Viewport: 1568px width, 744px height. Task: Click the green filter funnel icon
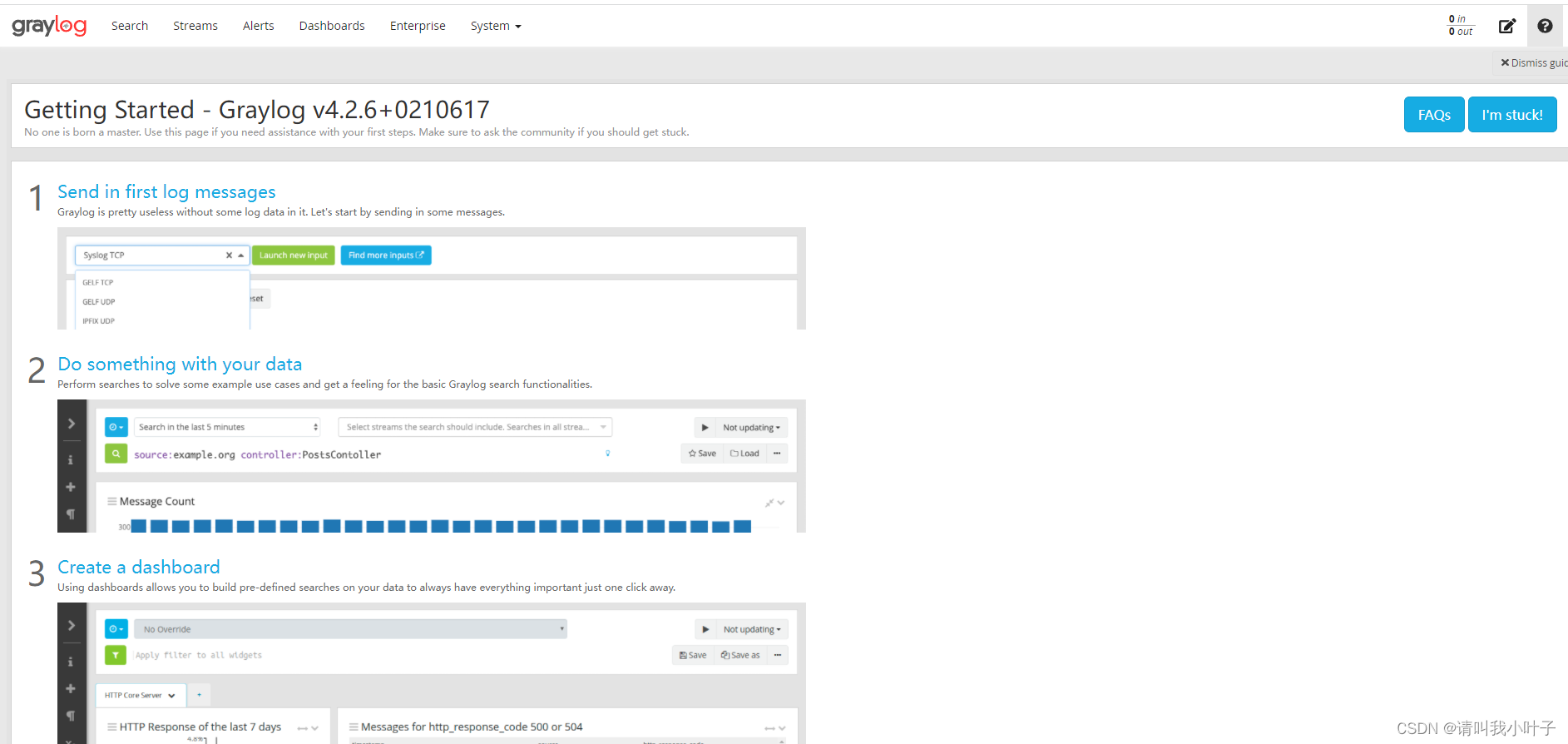coord(116,656)
